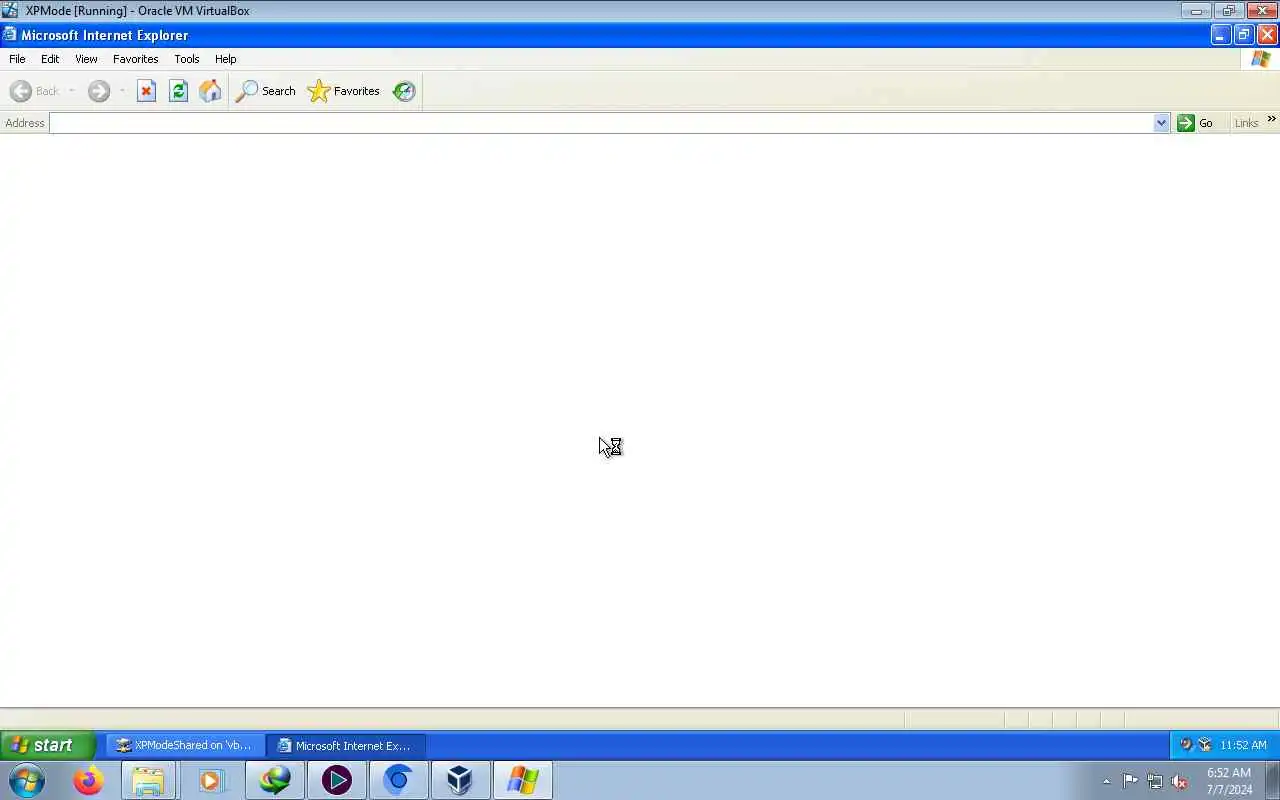Viewport: 1280px width, 800px height.
Task: Click the muted volume tray icon
Action: [x=1180, y=781]
